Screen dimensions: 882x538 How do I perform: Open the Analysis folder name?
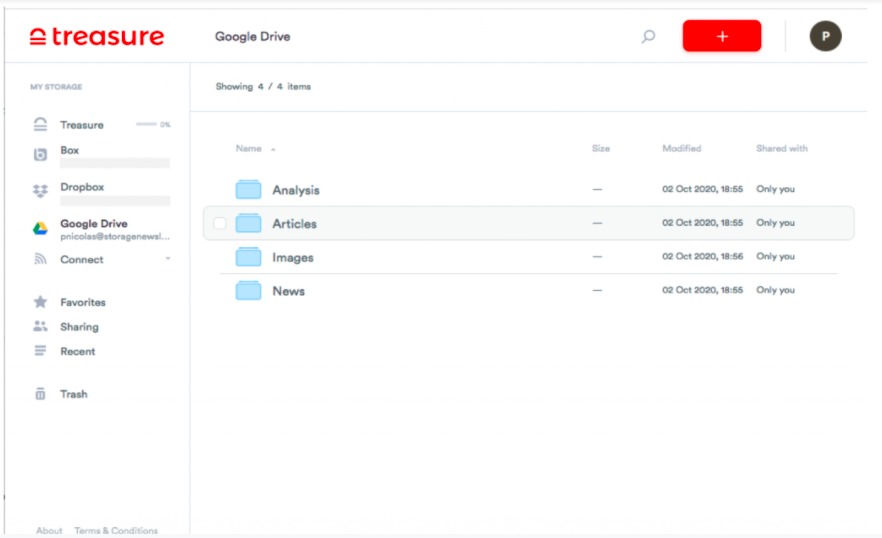[296, 190]
